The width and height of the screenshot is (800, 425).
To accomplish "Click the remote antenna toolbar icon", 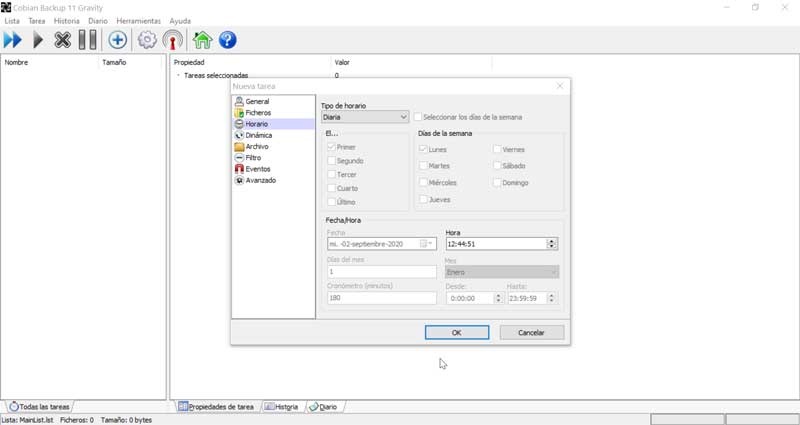I will pos(172,40).
